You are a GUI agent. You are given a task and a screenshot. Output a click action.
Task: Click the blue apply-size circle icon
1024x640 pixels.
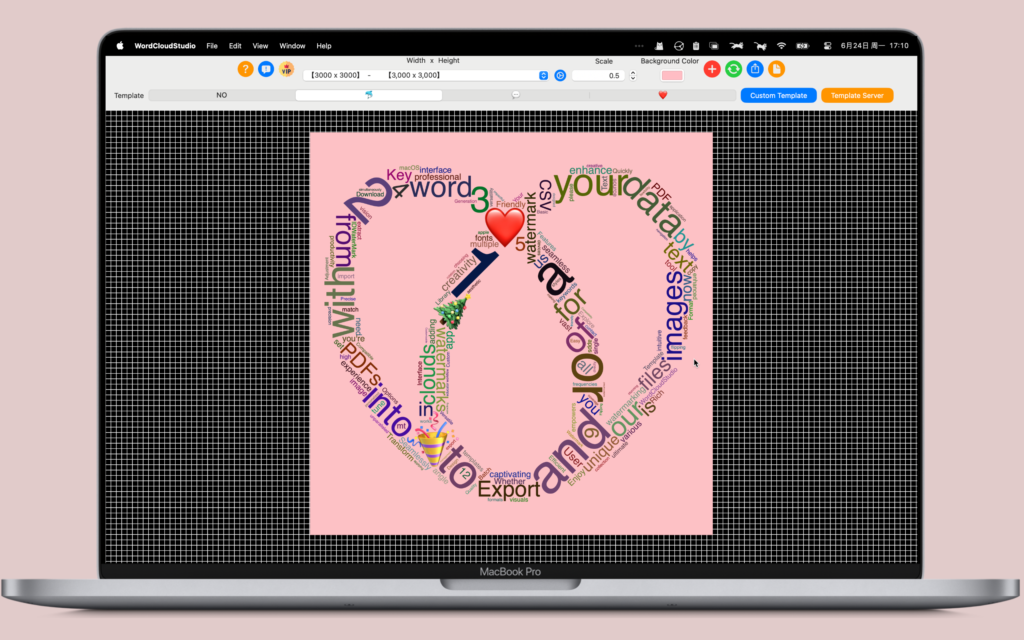[x=560, y=76]
